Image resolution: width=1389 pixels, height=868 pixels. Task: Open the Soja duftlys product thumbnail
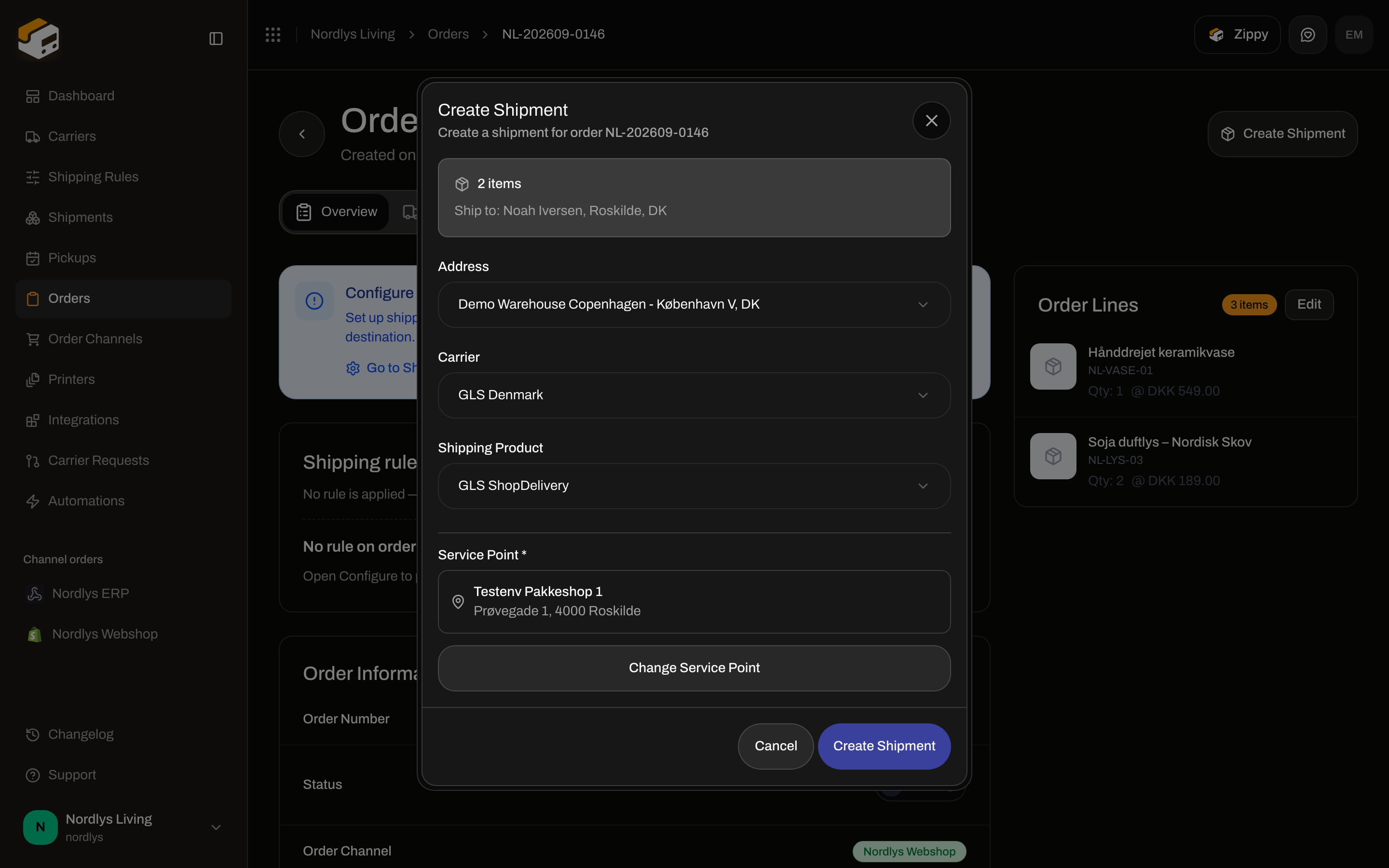click(1053, 456)
